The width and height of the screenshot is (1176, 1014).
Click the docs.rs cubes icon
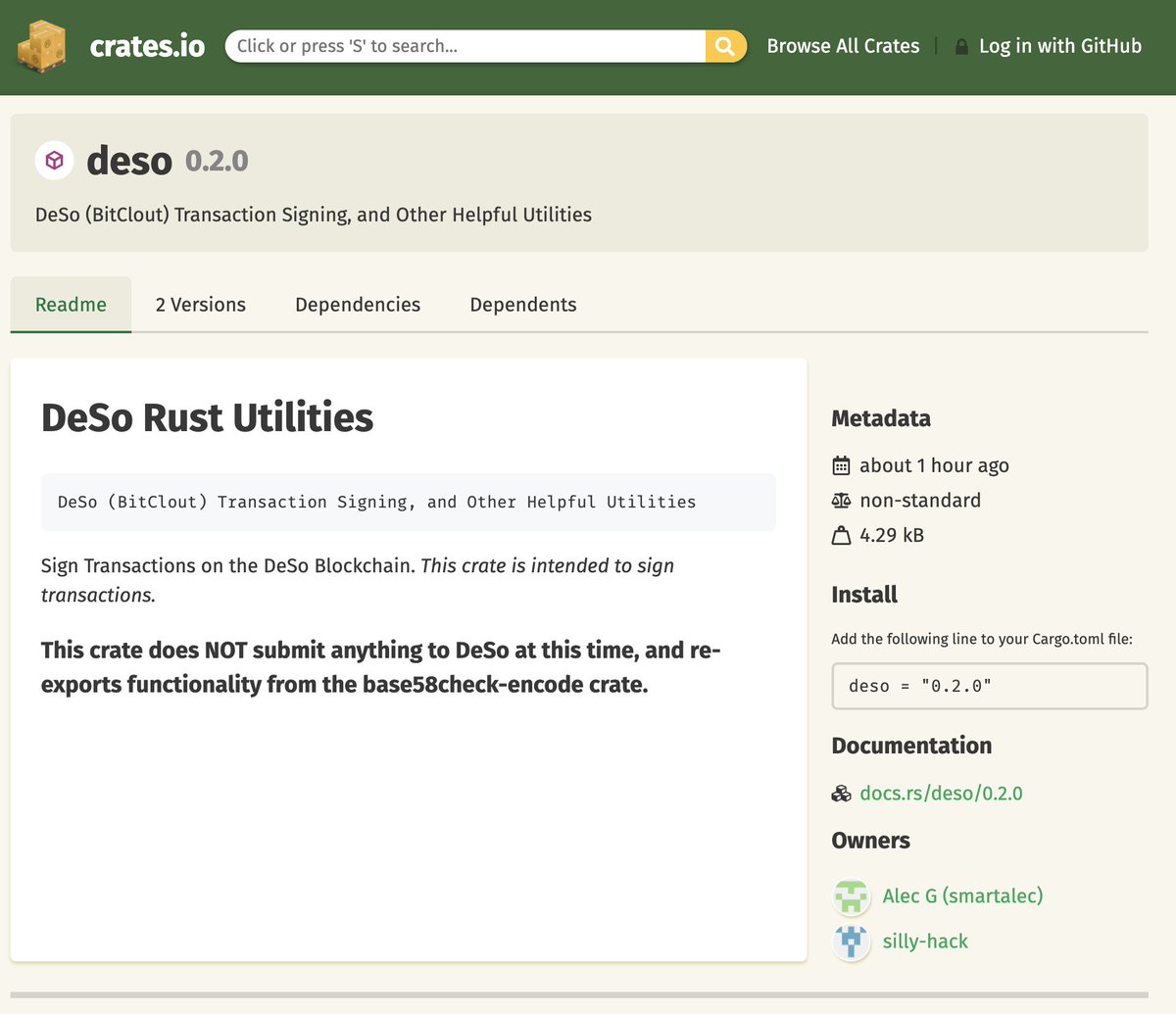coord(841,794)
